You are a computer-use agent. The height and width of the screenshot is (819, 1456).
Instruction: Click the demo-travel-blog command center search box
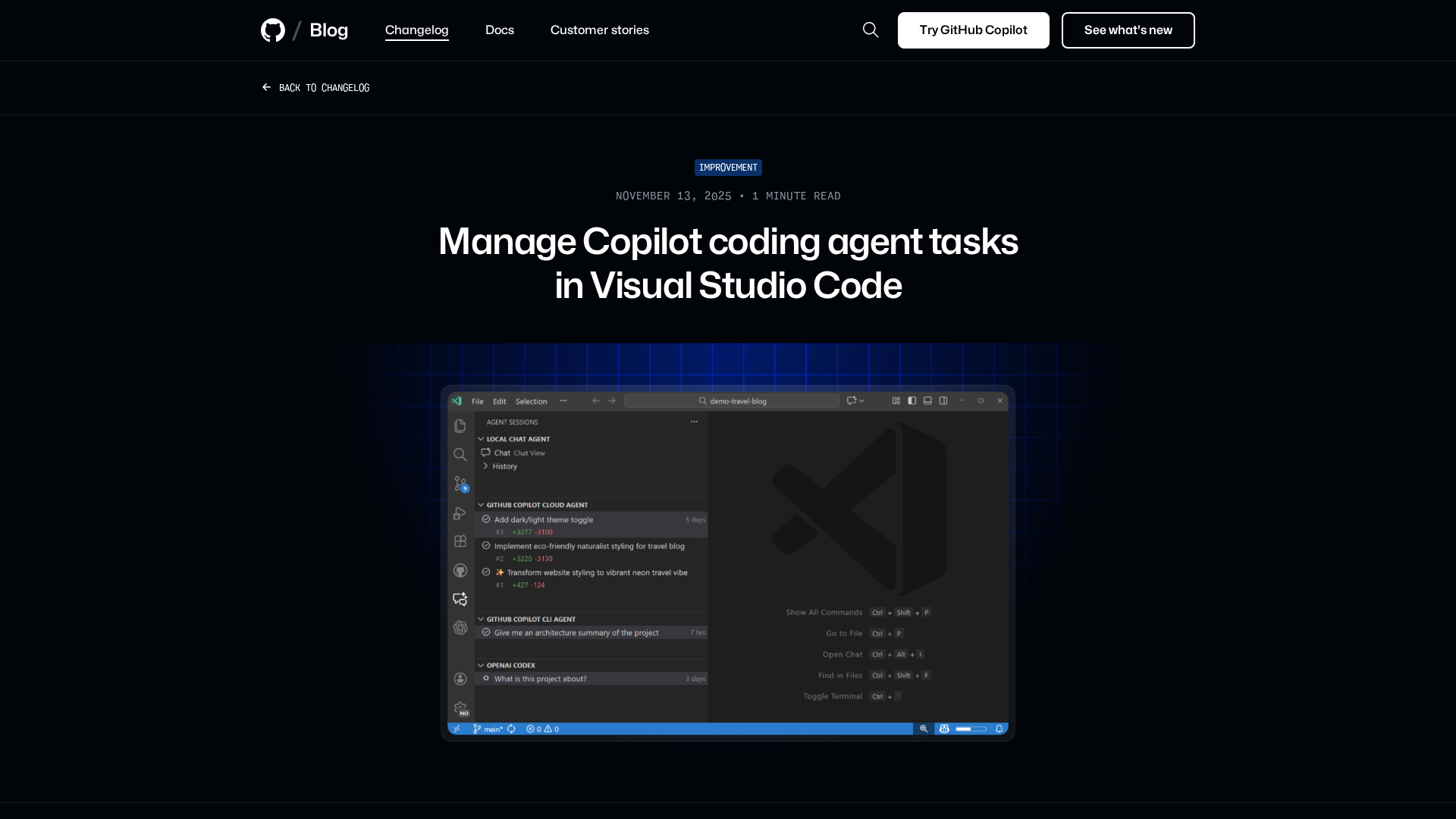(732, 401)
